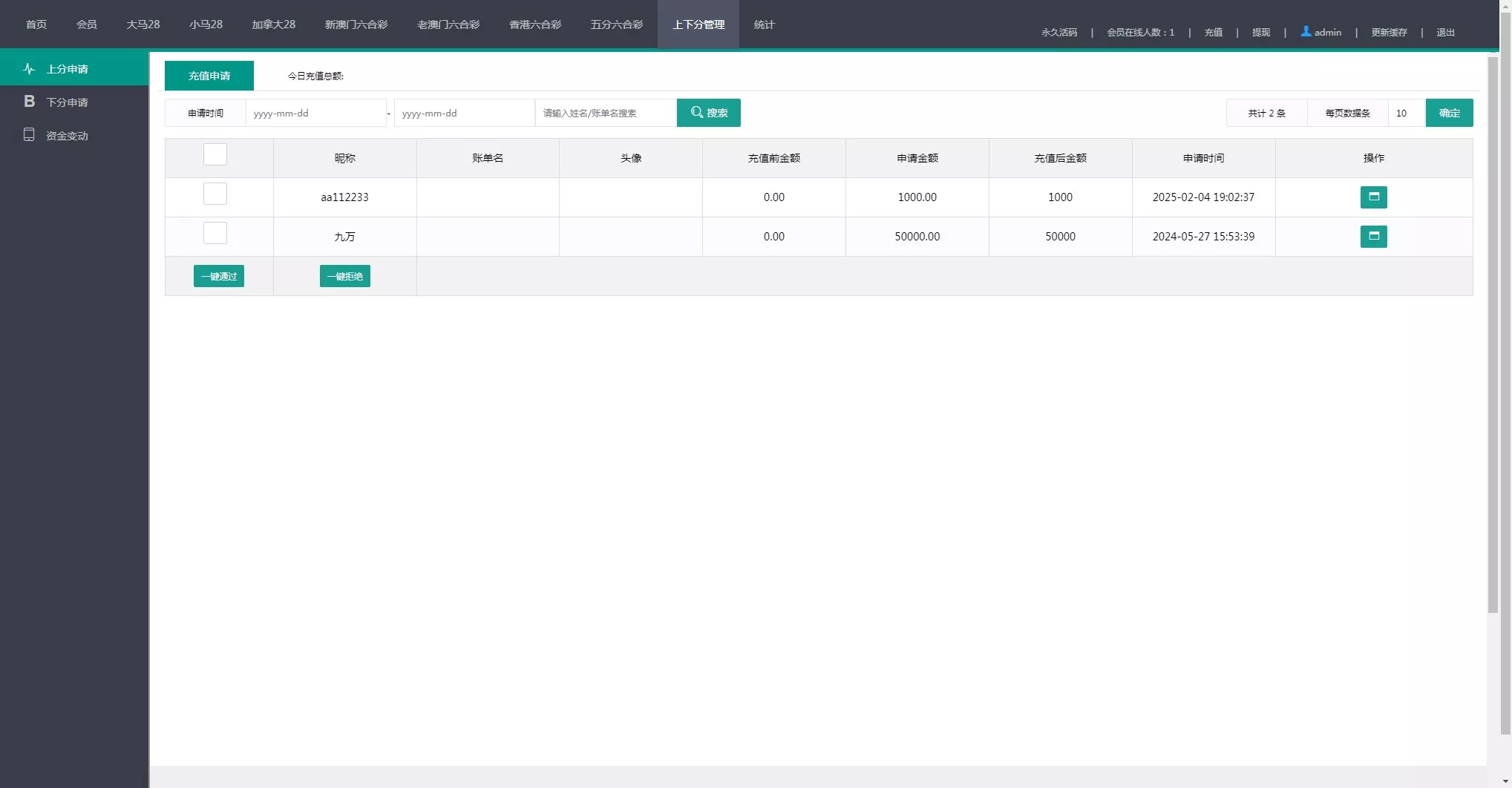Open the start date picker field
Image resolution: width=1512 pixels, height=788 pixels.
coord(315,114)
